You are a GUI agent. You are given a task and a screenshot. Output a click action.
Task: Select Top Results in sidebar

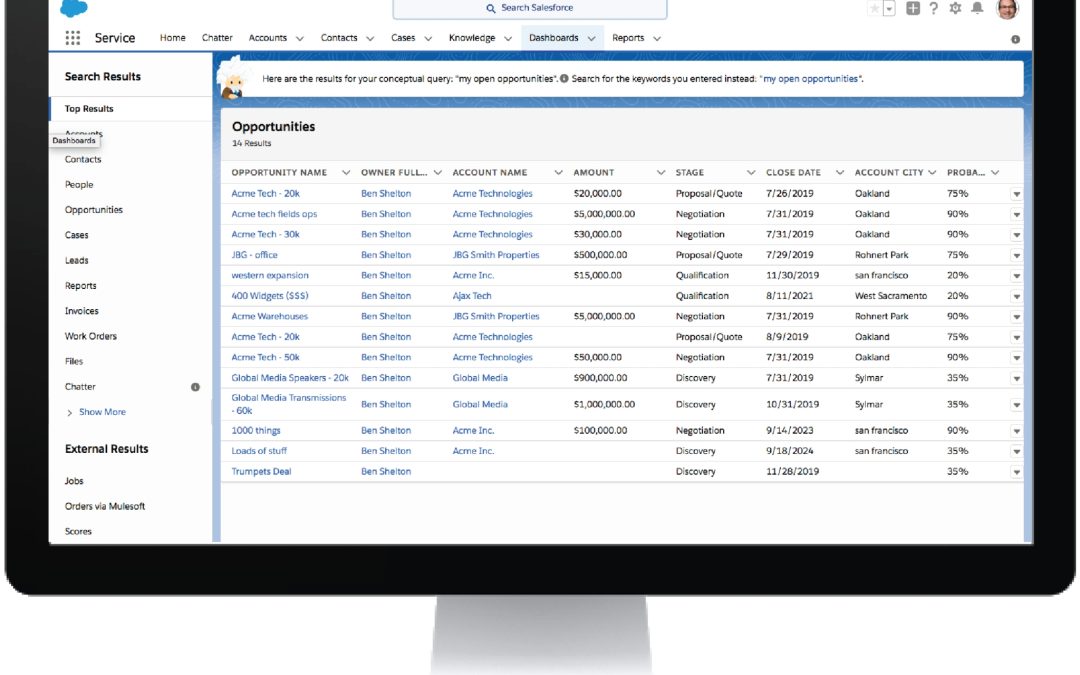tap(89, 109)
